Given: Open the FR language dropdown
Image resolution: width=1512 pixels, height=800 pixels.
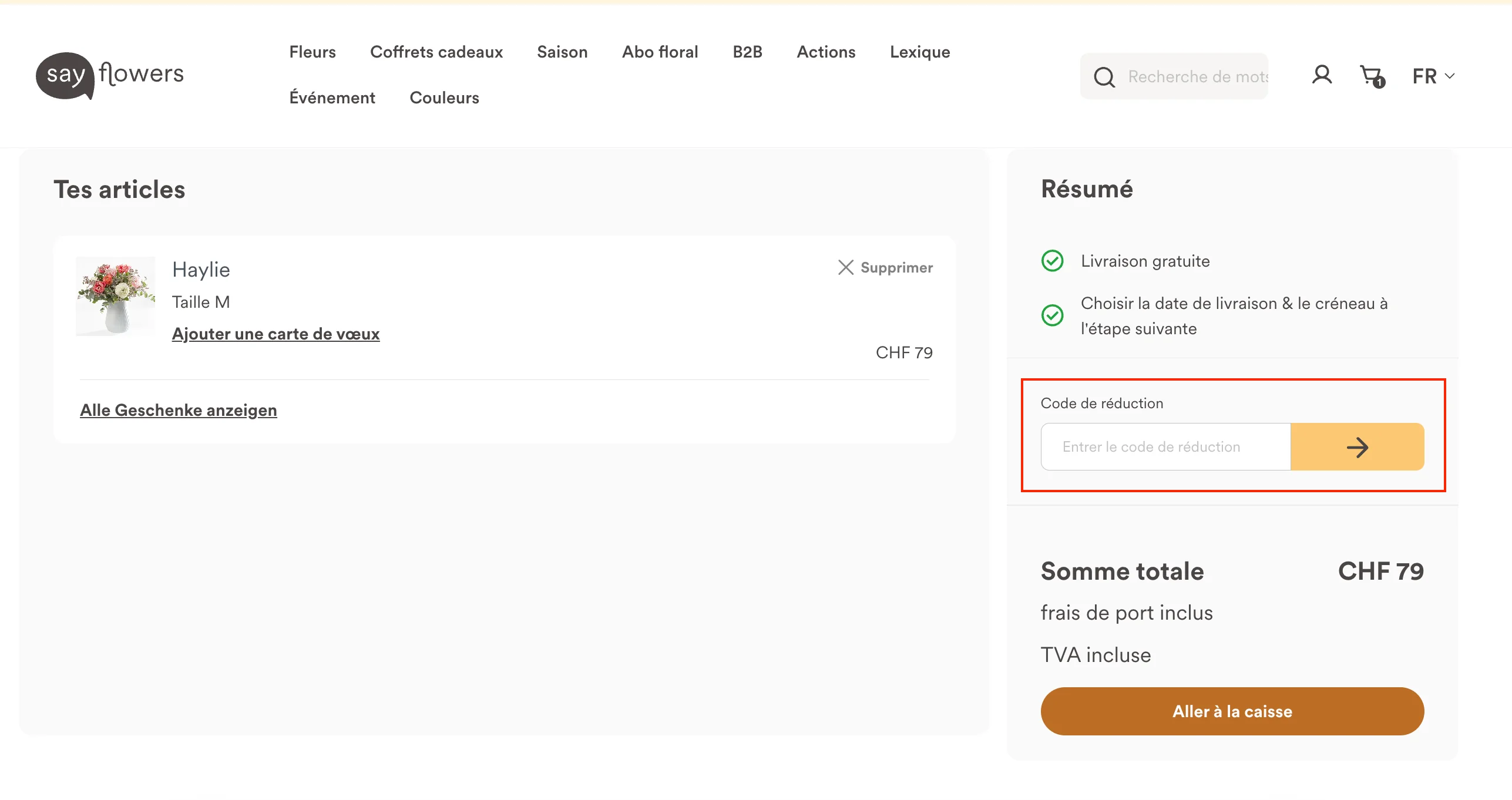Looking at the screenshot, I should click(x=1432, y=76).
